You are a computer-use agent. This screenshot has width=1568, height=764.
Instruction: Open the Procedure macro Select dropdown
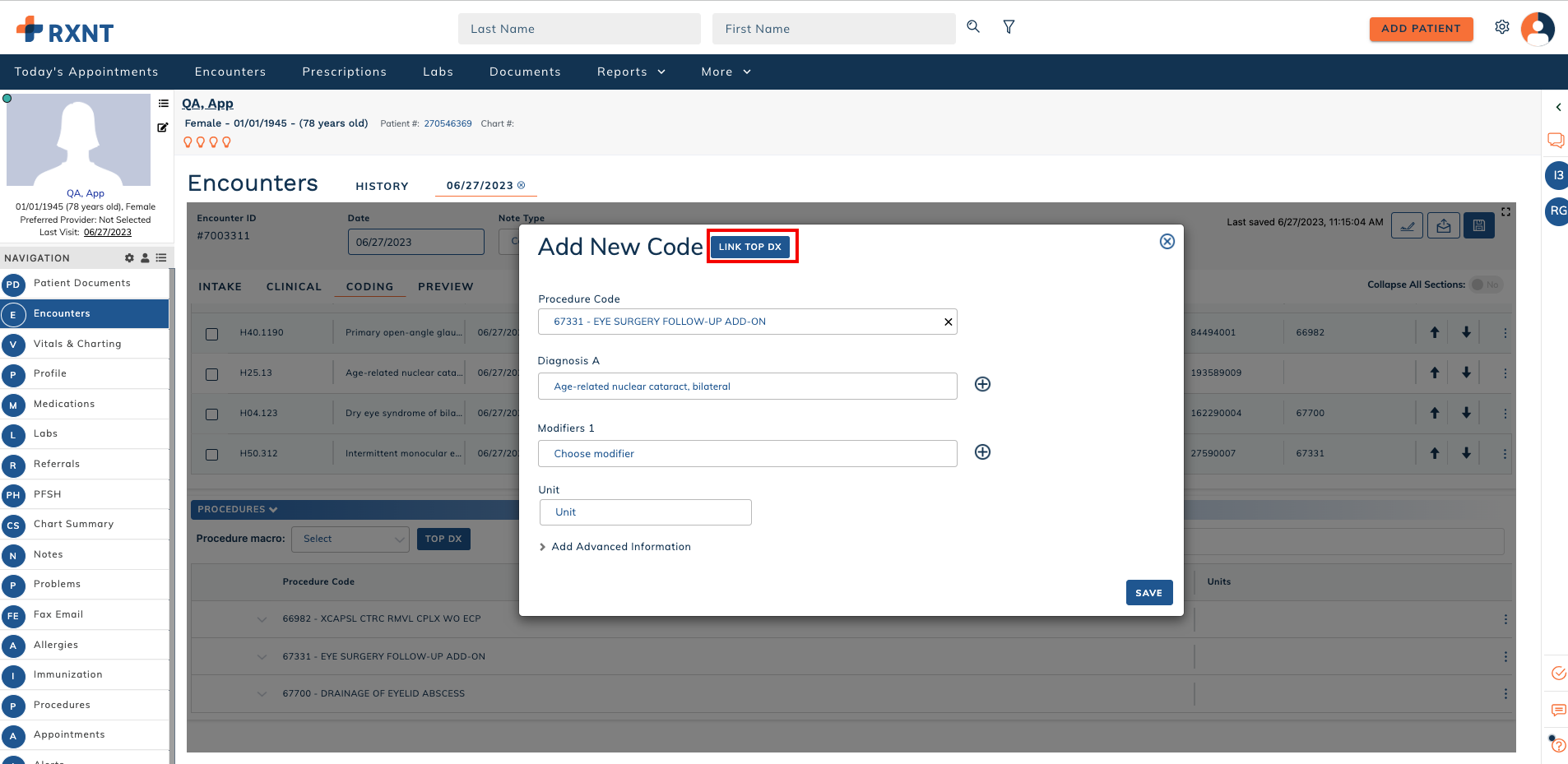pos(350,539)
